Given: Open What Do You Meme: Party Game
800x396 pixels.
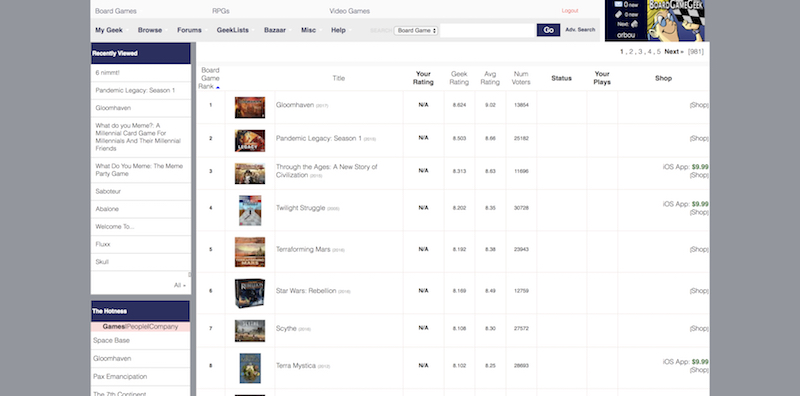Looking at the screenshot, I should click(x=139, y=170).
